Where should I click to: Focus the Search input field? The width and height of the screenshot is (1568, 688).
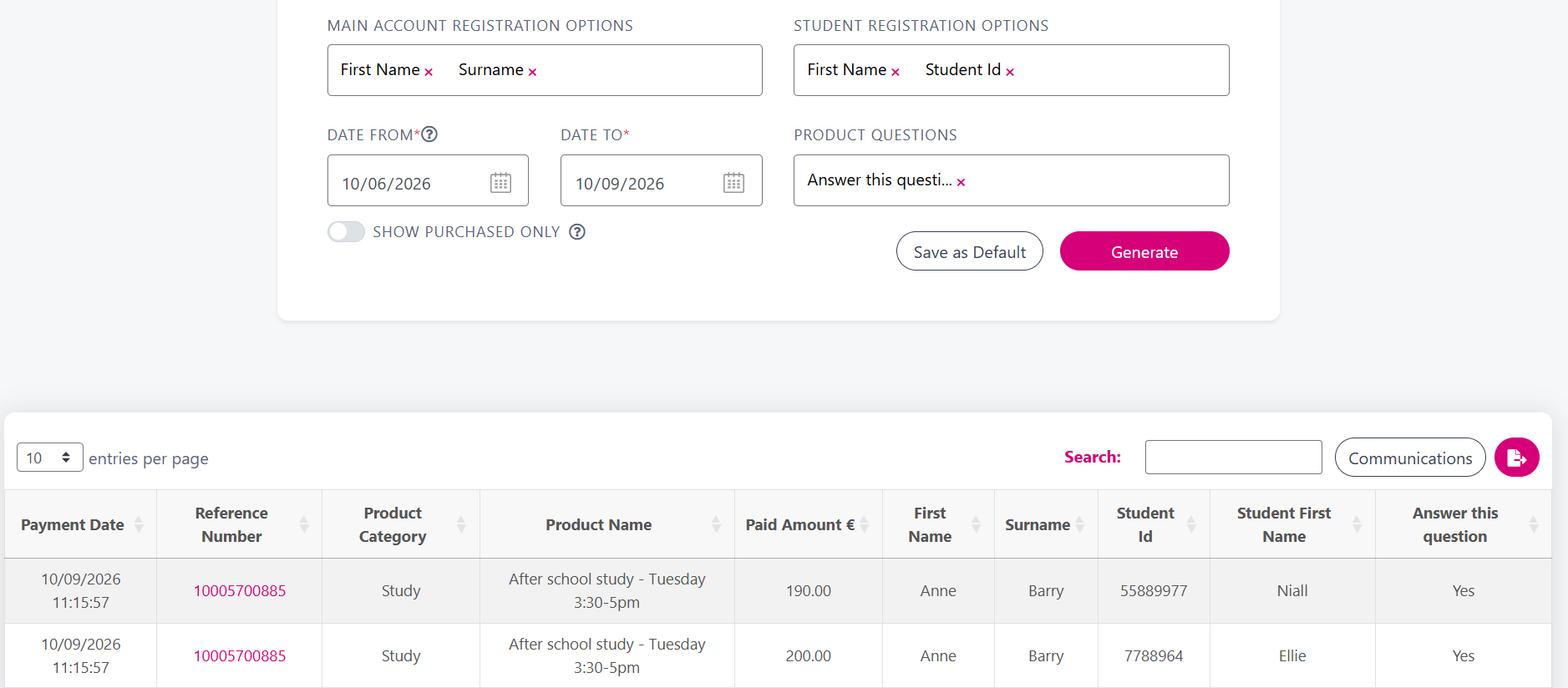click(x=1233, y=458)
